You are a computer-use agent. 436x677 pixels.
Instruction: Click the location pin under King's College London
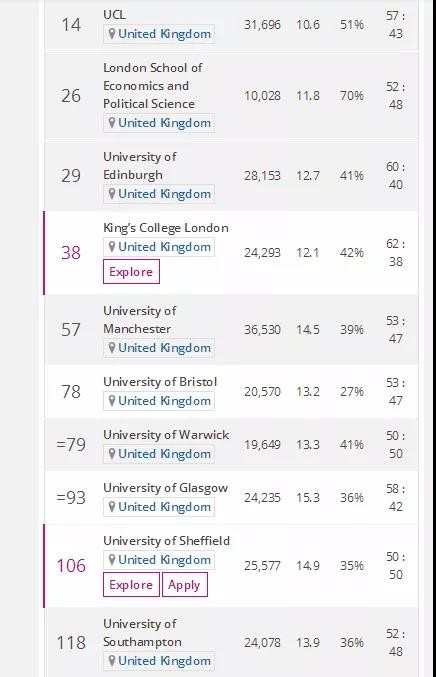point(112,247)
